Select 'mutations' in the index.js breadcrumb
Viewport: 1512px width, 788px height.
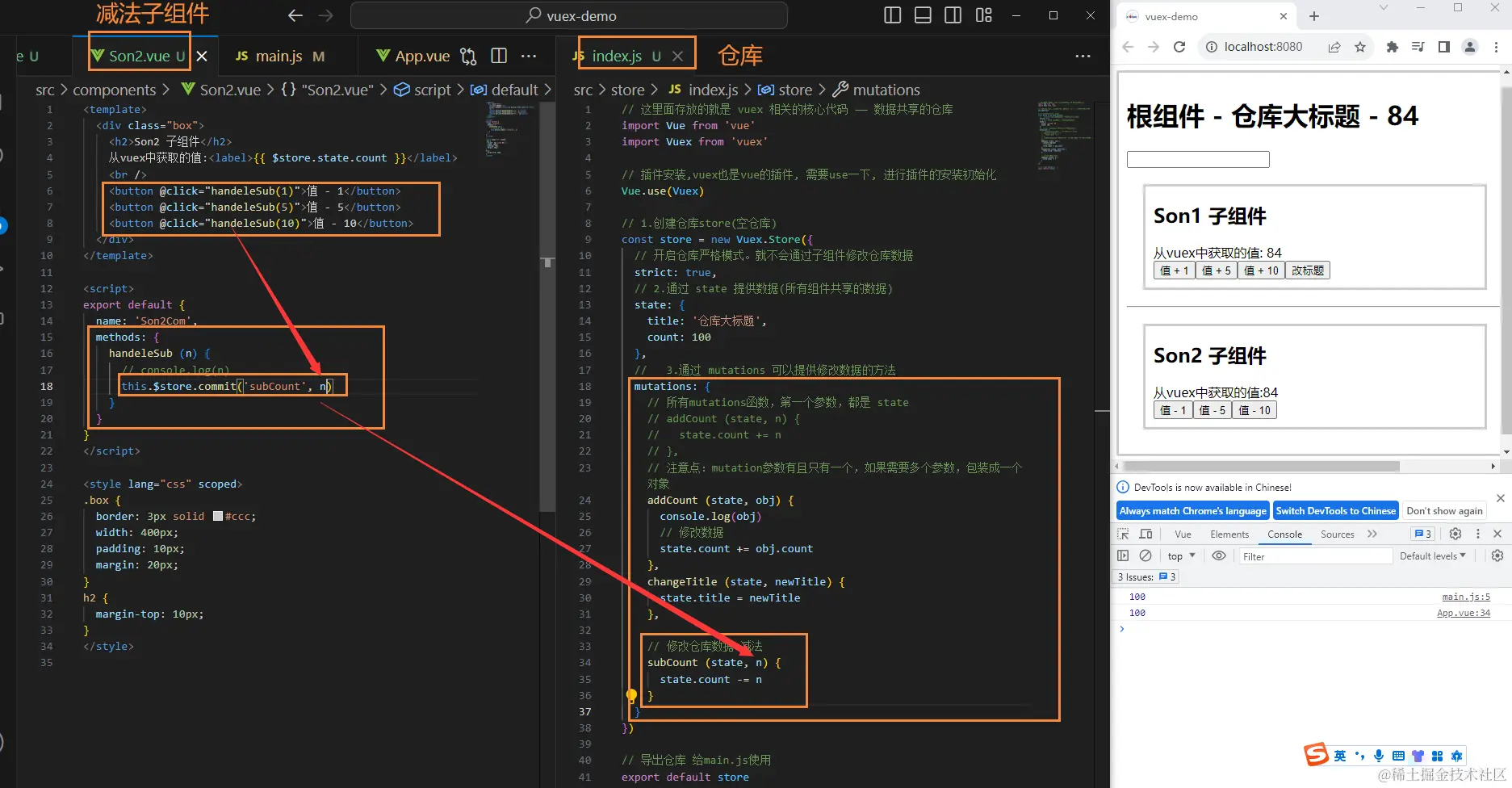click(x=877, y=90)
